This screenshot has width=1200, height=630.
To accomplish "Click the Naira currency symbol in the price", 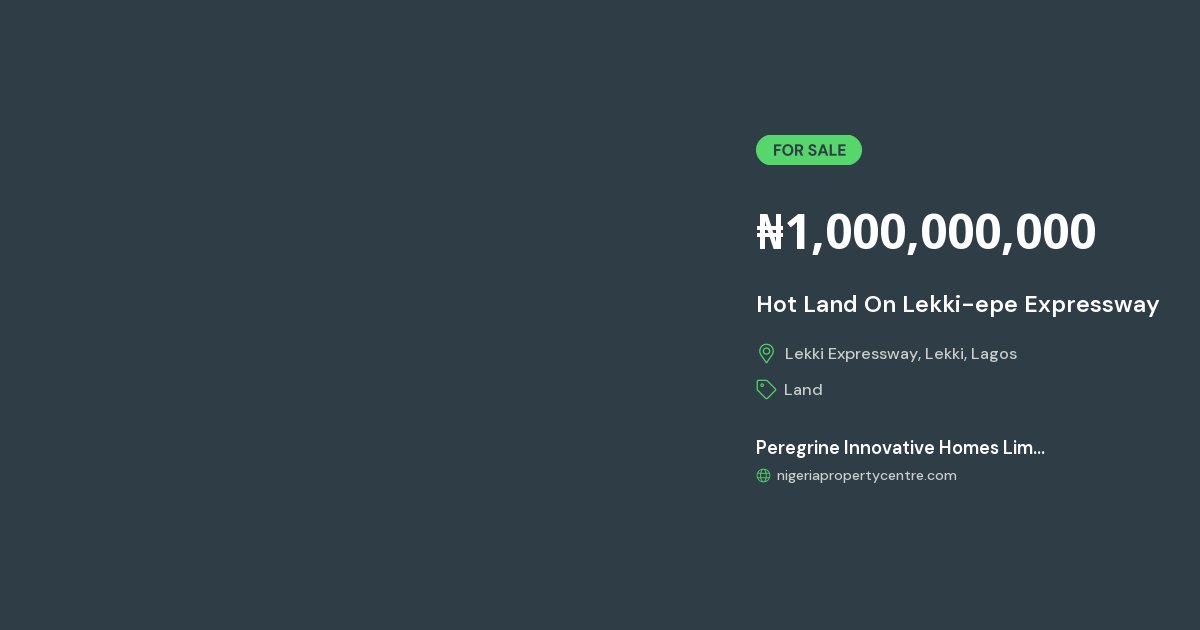I will point(770,232).
